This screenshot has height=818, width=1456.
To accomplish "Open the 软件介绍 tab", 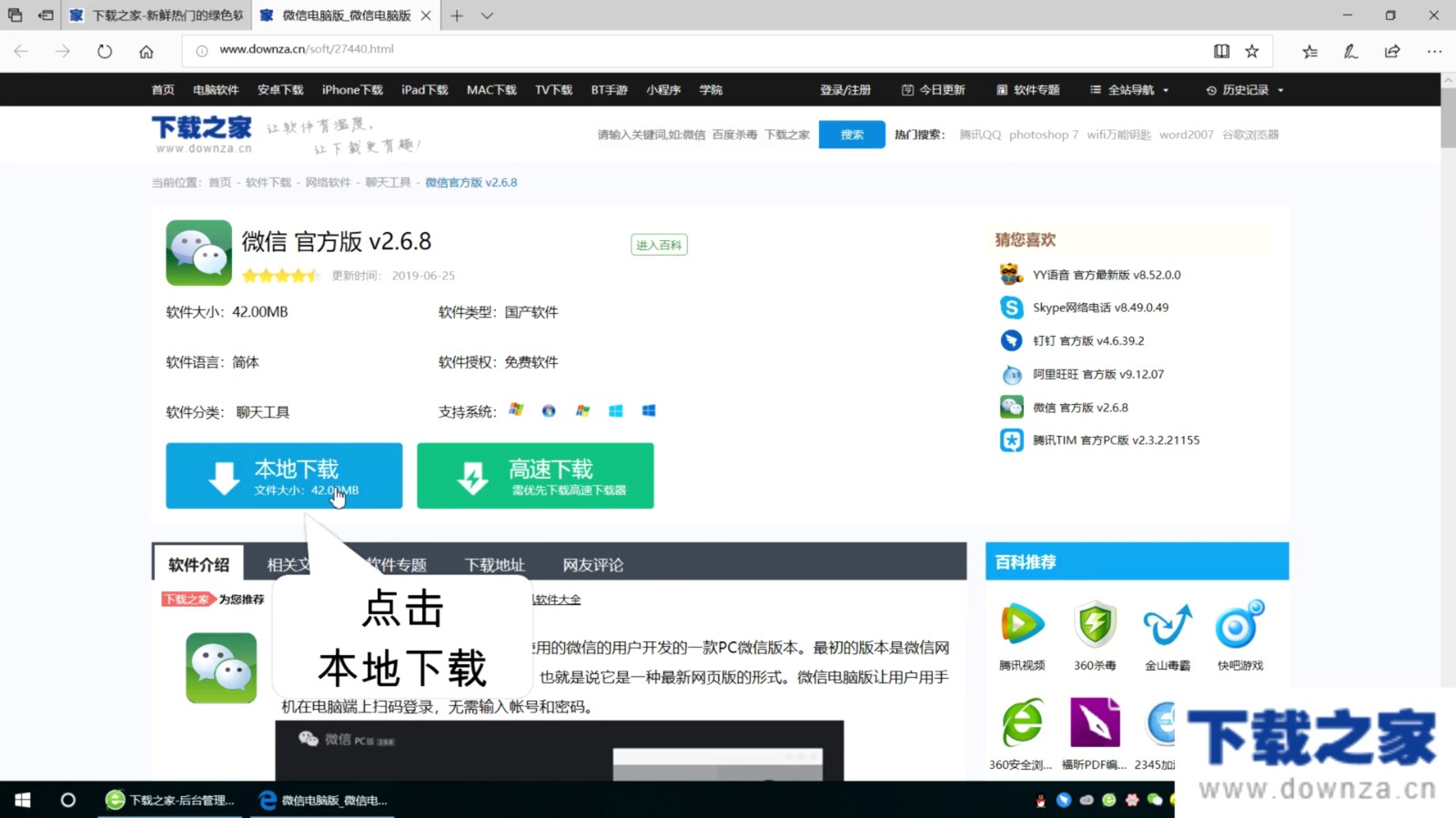I will (198, 564).
